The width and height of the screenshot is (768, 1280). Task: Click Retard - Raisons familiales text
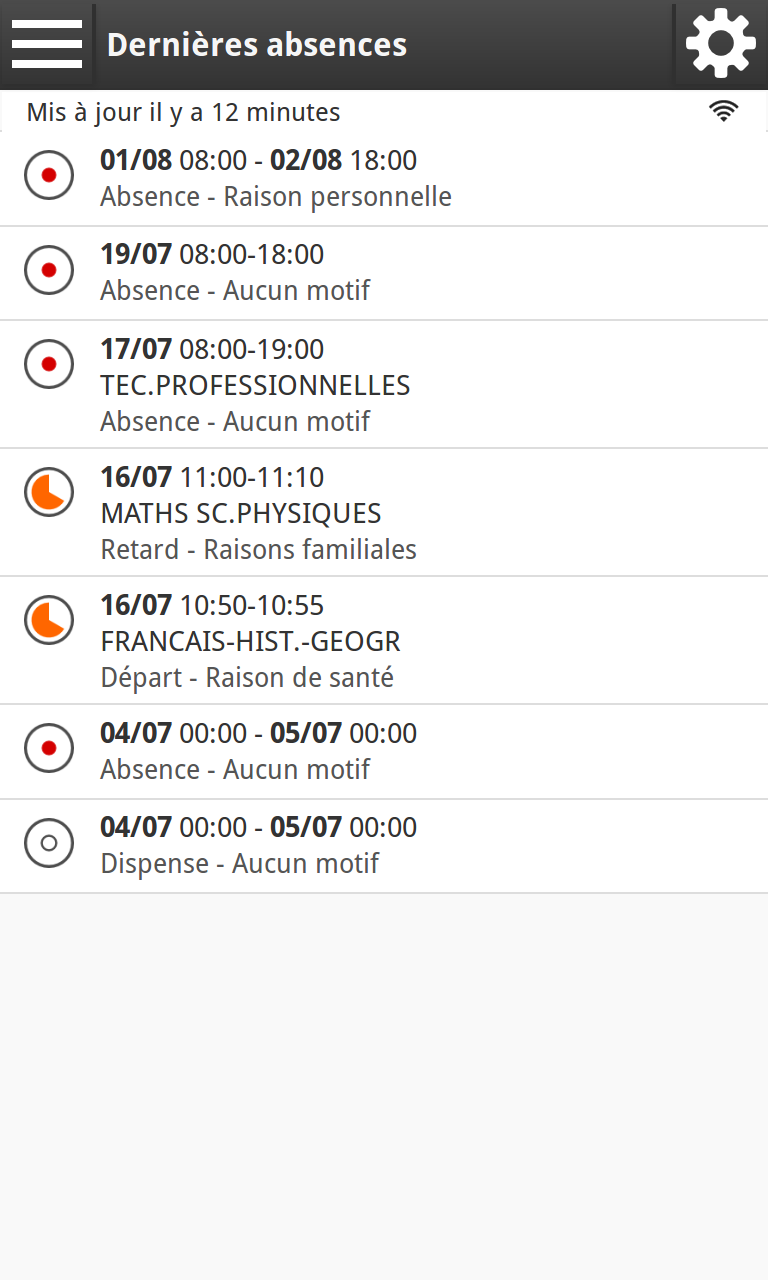tap(259, 550)
